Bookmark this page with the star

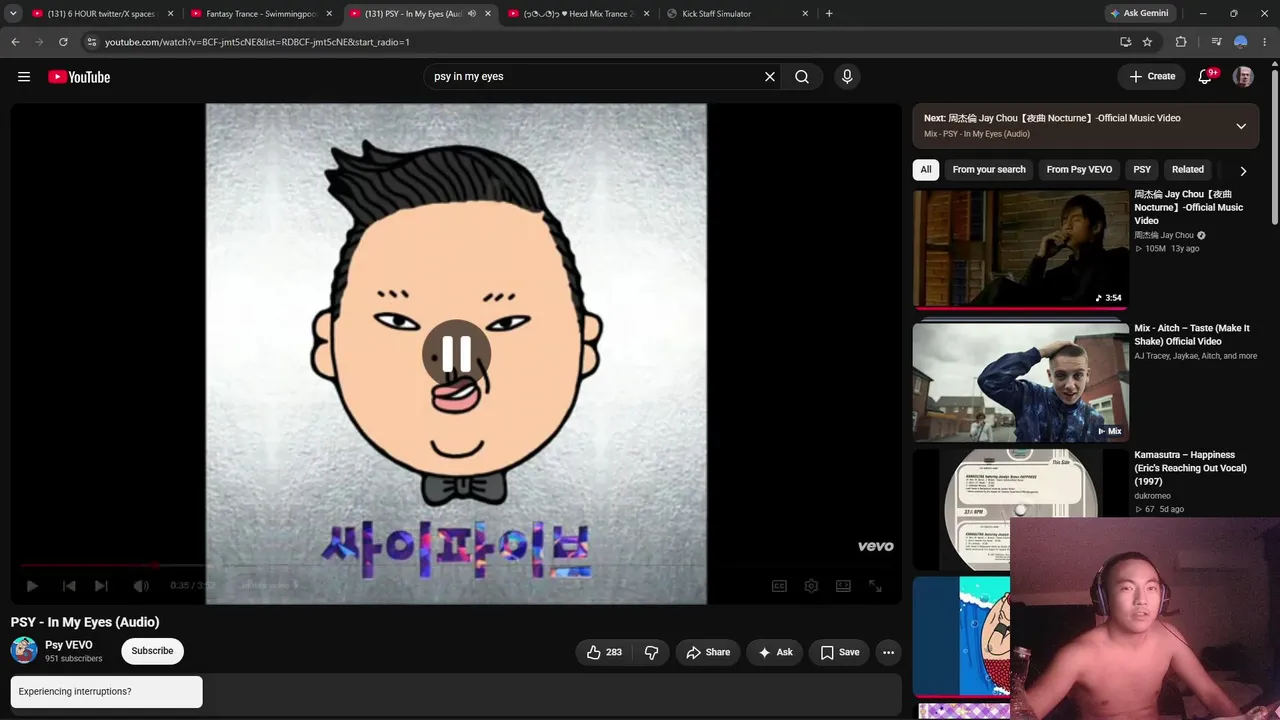point(1147,42)
